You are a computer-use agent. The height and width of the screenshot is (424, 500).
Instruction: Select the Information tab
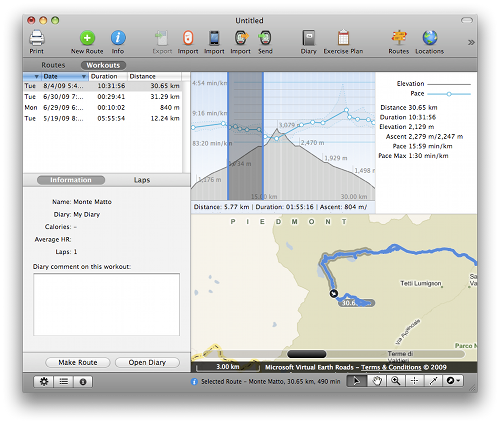click(71, 180)
